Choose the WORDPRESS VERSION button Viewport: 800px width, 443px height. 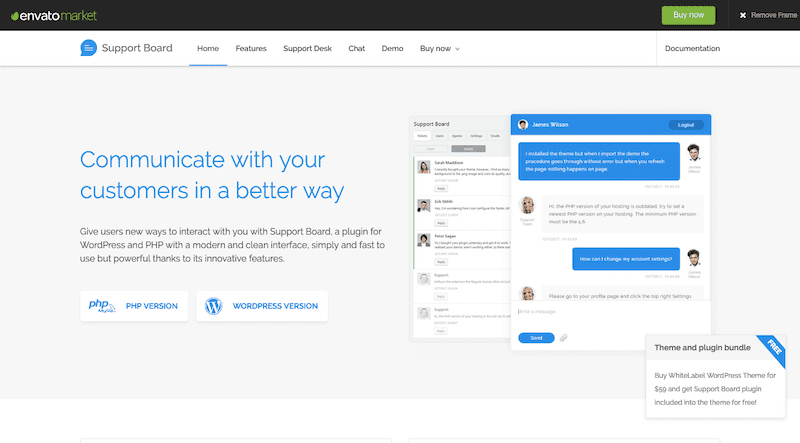click(x=262, y=306)
